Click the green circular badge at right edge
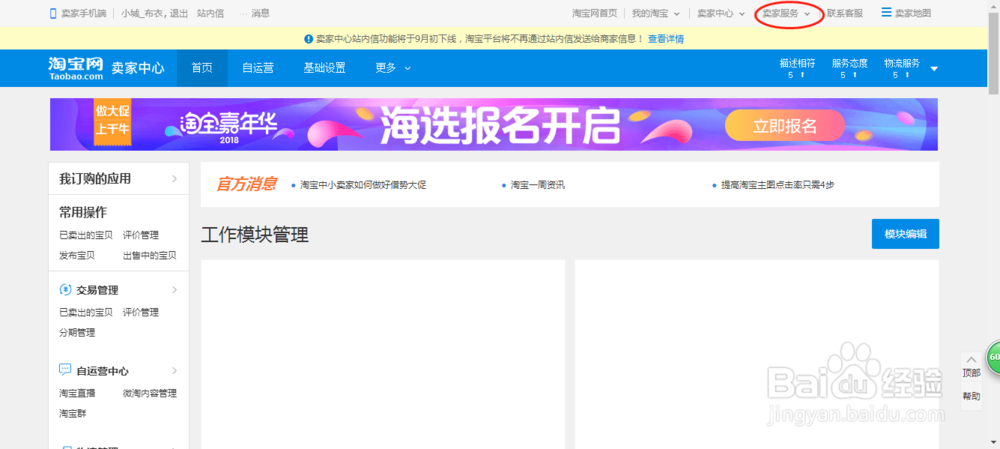 993,358
